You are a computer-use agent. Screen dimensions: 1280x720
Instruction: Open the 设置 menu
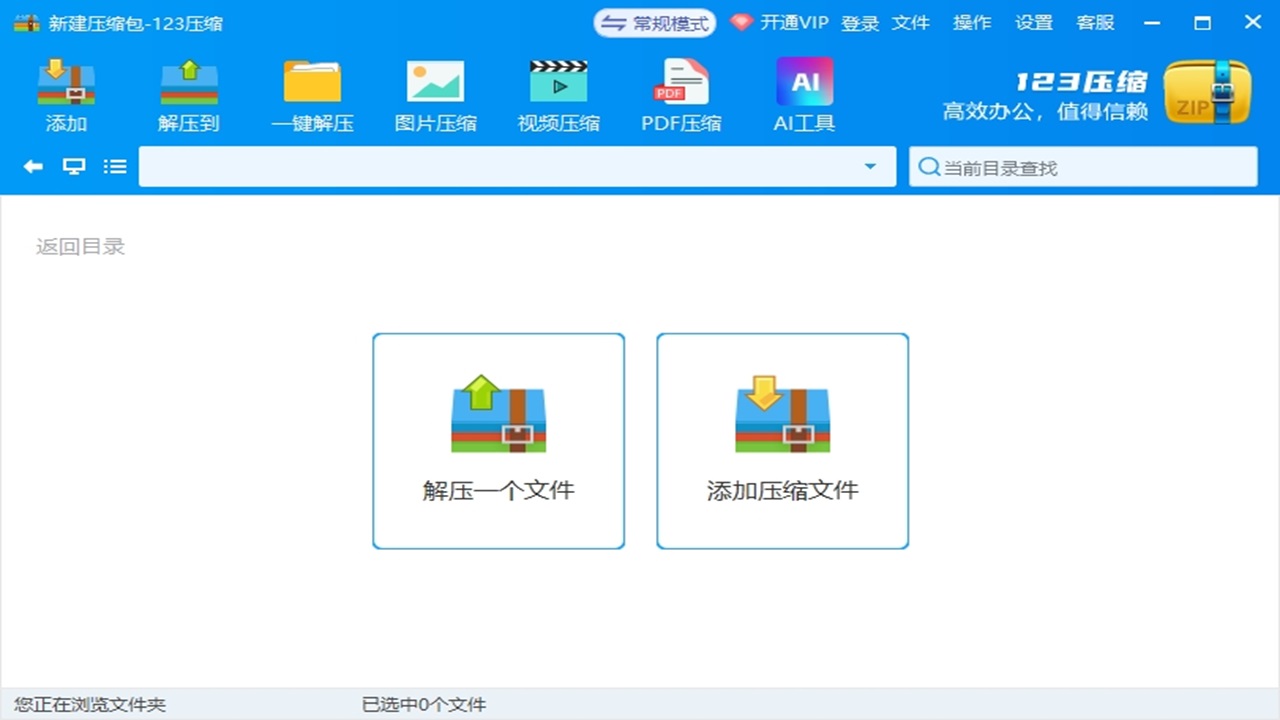click(x=1034, y=22)
